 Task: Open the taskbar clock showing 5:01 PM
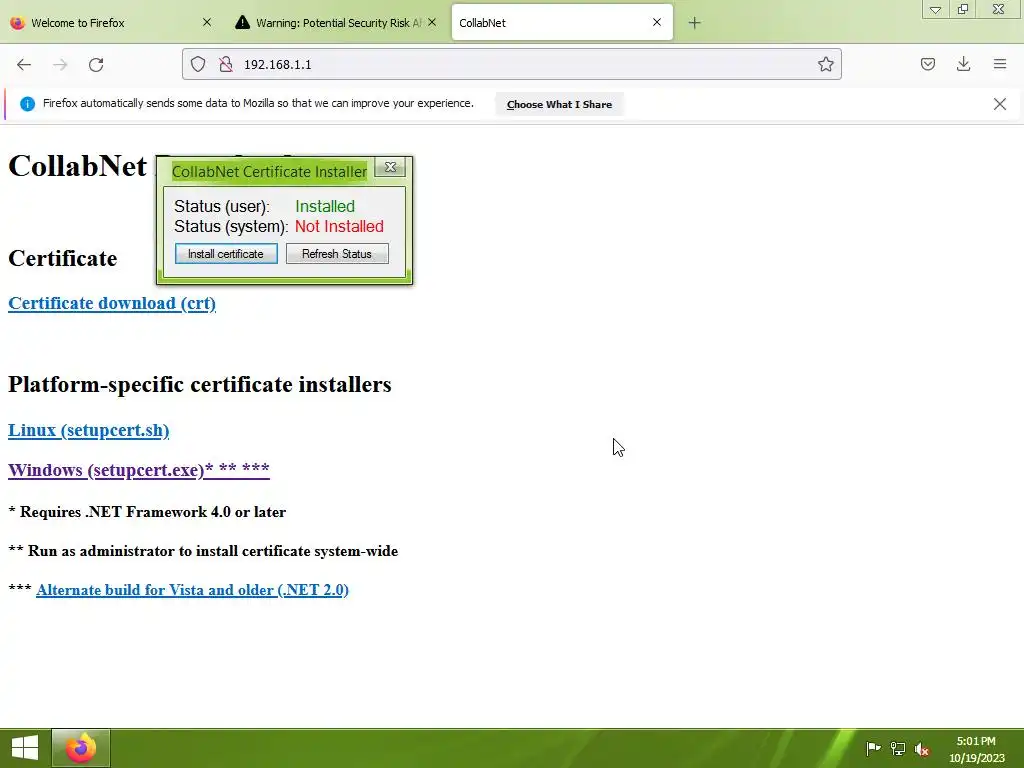click(x=976, y=749)
